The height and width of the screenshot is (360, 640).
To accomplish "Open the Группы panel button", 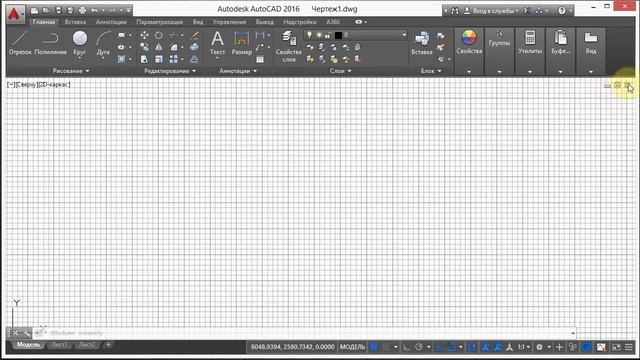I will pos(499,51).
